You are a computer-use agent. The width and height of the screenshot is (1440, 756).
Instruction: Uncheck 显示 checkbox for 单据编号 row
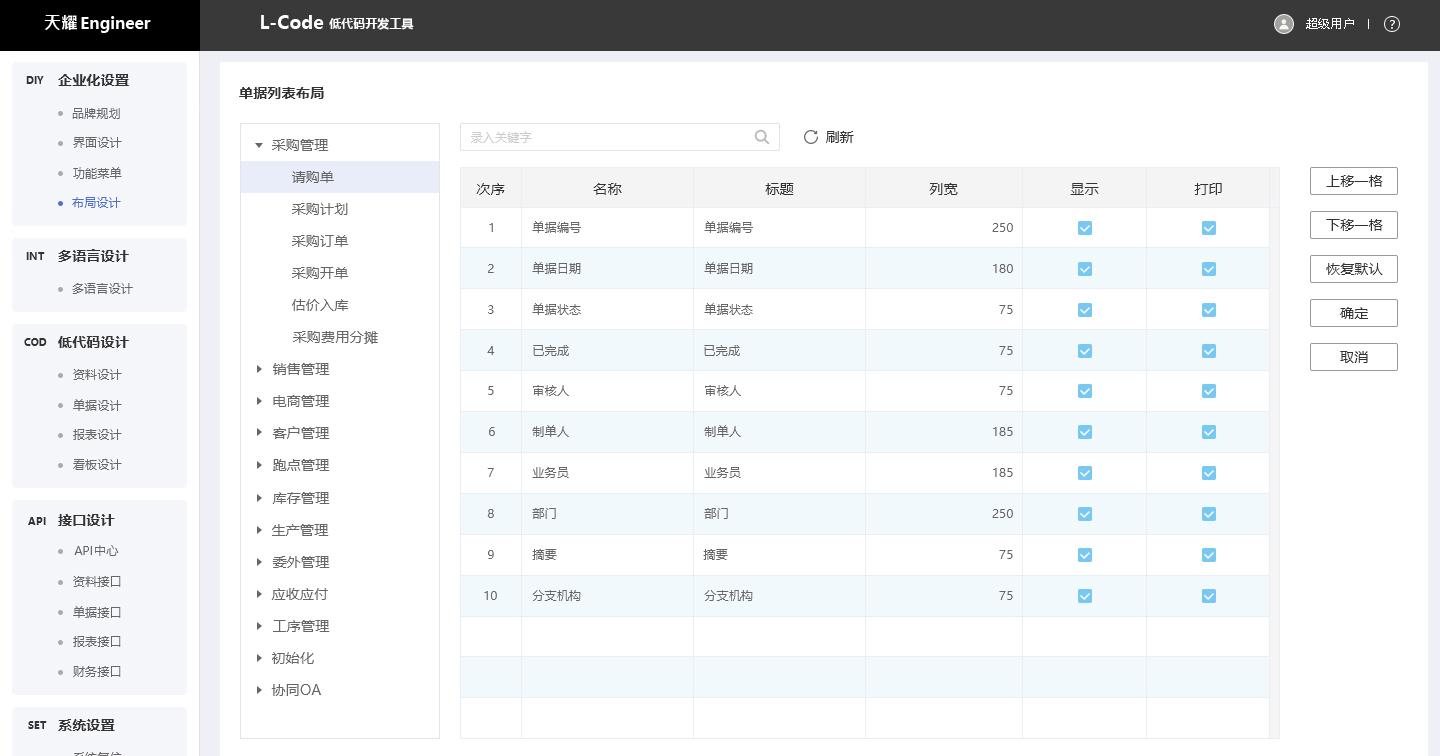pos(1085,228)
